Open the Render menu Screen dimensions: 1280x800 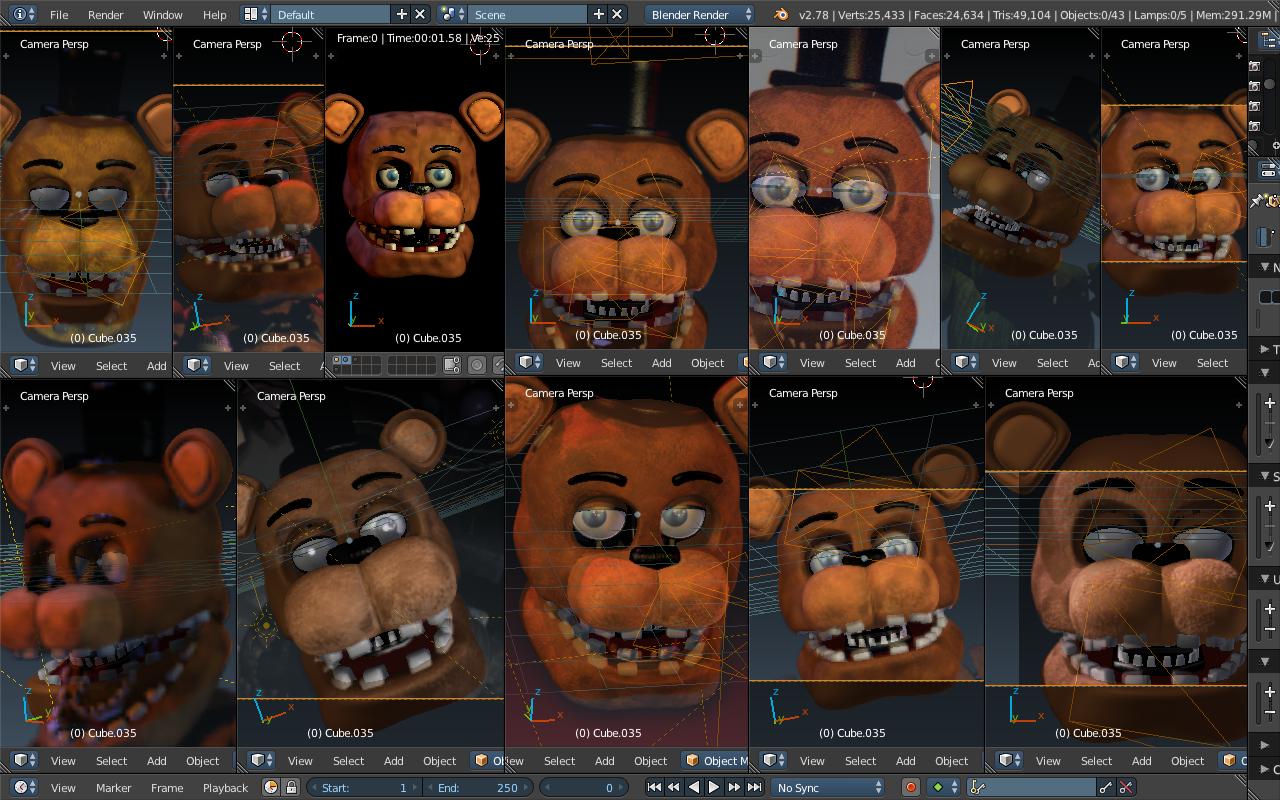(105, 15)
